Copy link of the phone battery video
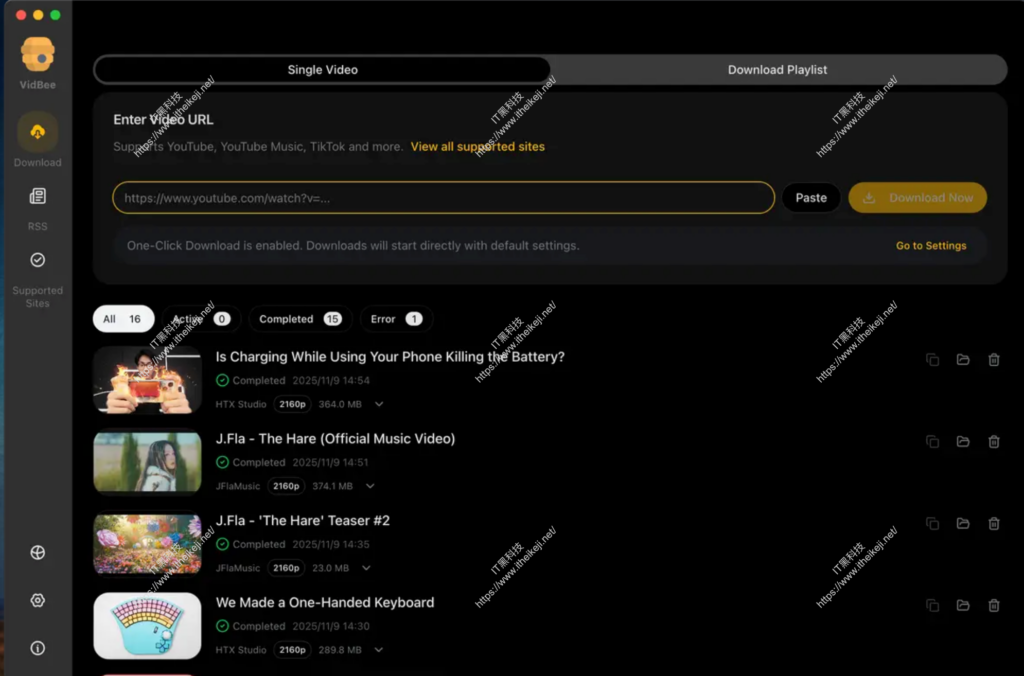This screenshot has height=676, width=1024. point(932,360)
